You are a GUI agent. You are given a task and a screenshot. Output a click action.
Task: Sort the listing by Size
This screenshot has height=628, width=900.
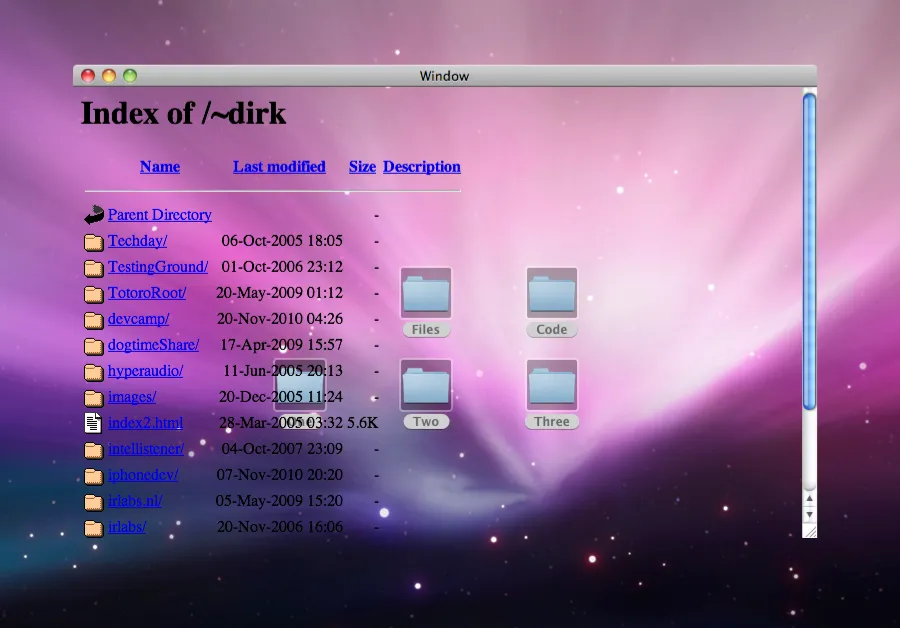click(362, 166)
